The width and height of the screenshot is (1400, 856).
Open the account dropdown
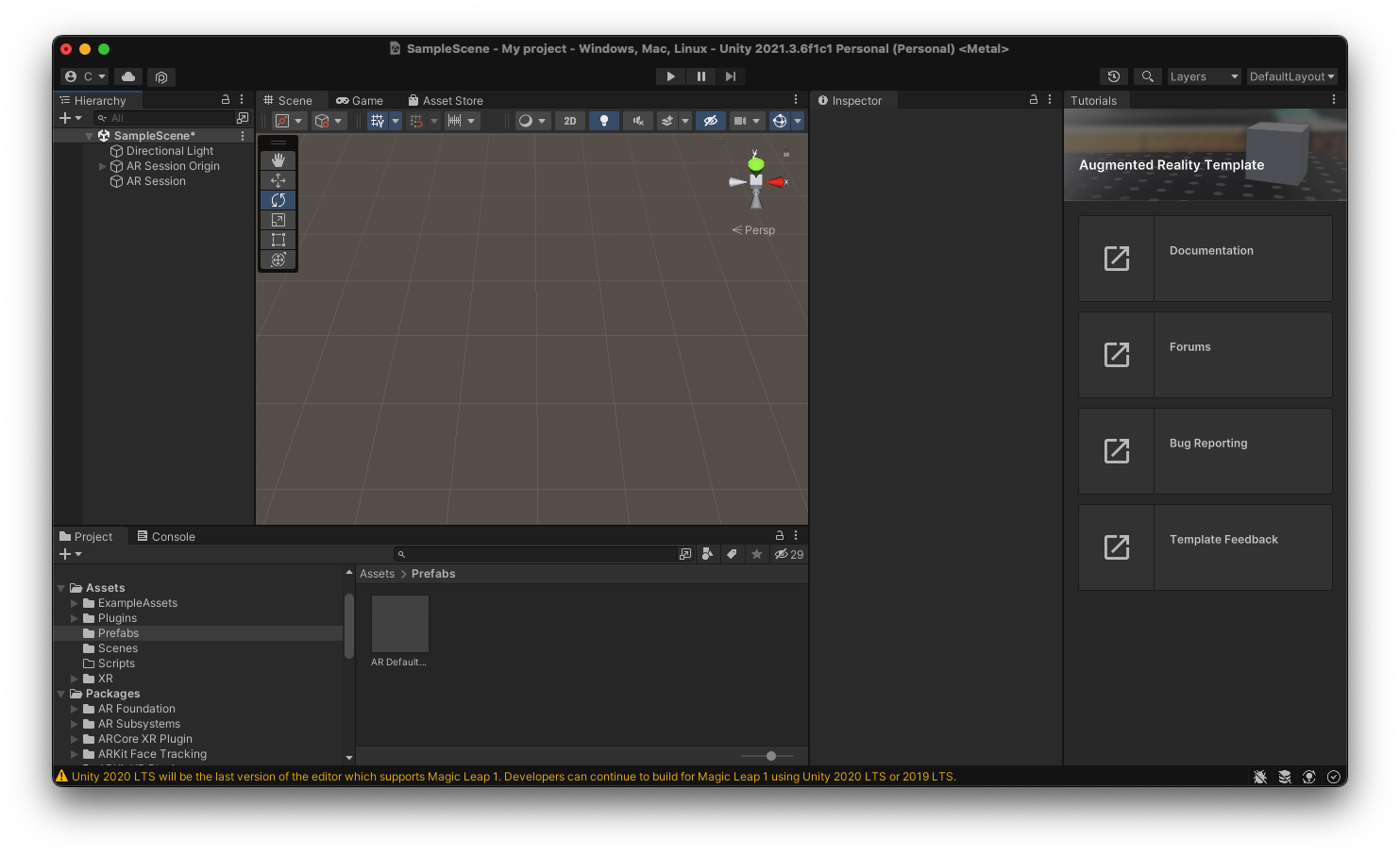point(85,76)
